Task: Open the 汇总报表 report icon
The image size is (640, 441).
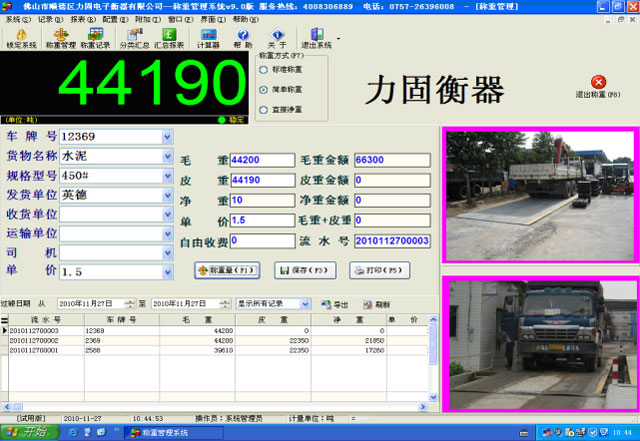Action: pyautogui.click(x=169, y=38)
